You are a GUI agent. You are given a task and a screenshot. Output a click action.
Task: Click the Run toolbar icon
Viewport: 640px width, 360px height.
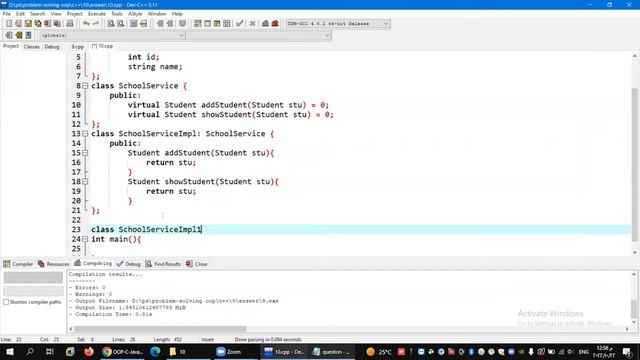207,24
